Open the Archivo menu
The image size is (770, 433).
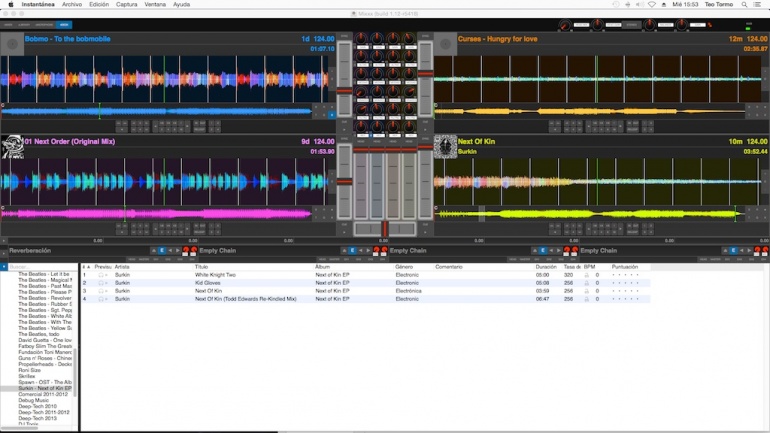[x=72, y=4]
